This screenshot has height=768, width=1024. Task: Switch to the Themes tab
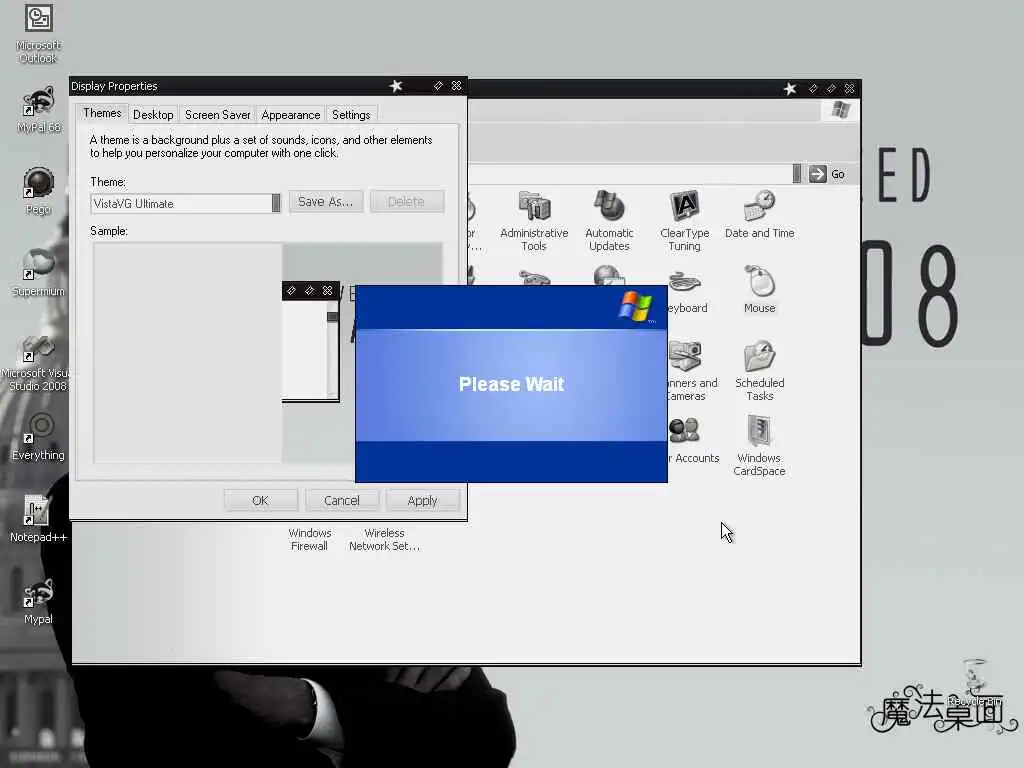[x=102, y=113]
